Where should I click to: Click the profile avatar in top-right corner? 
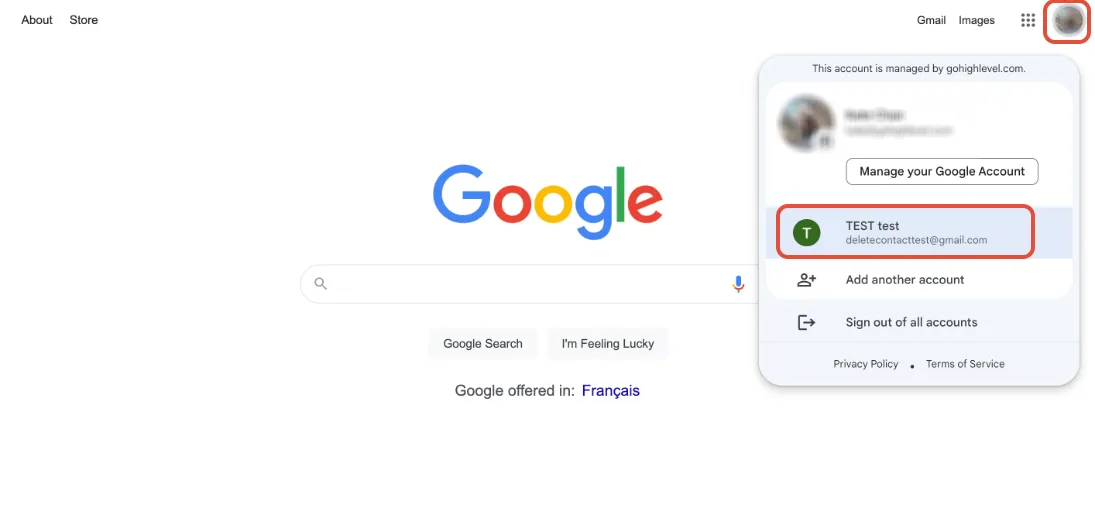tap(1067, 21)
